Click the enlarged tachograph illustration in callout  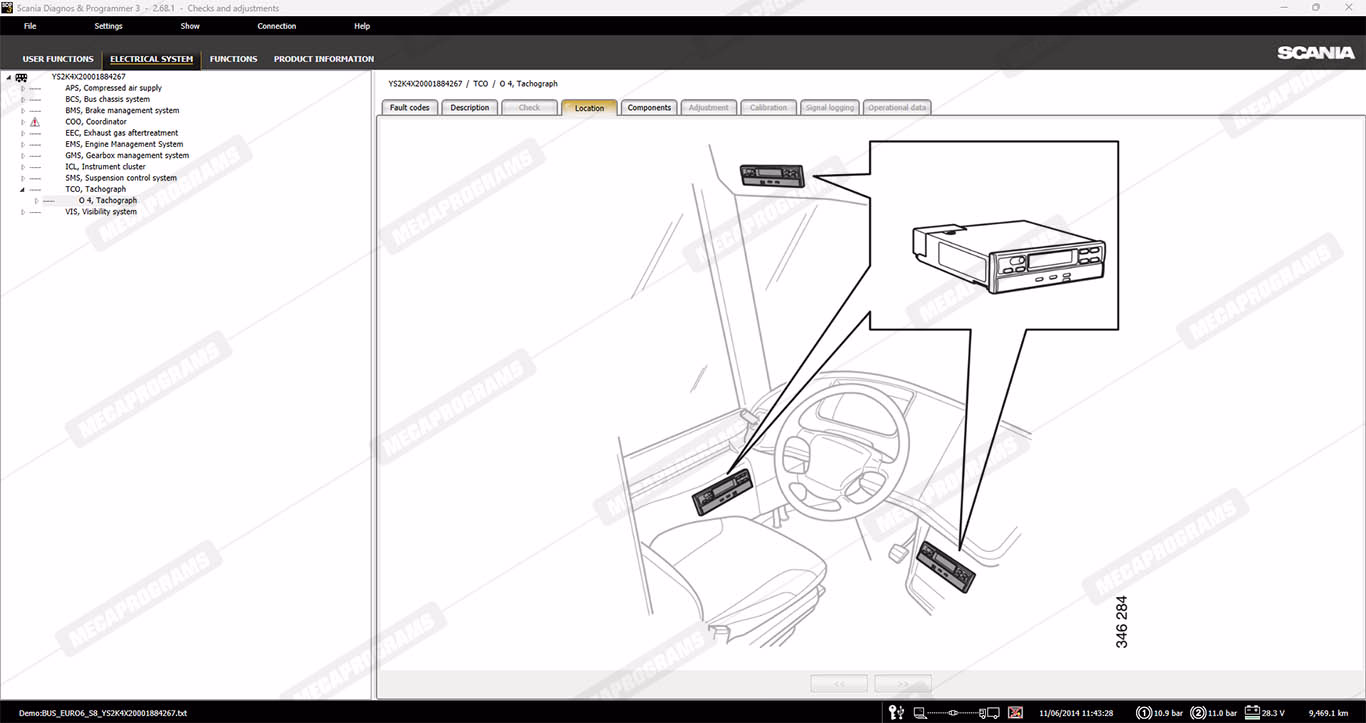point(1008,256)
